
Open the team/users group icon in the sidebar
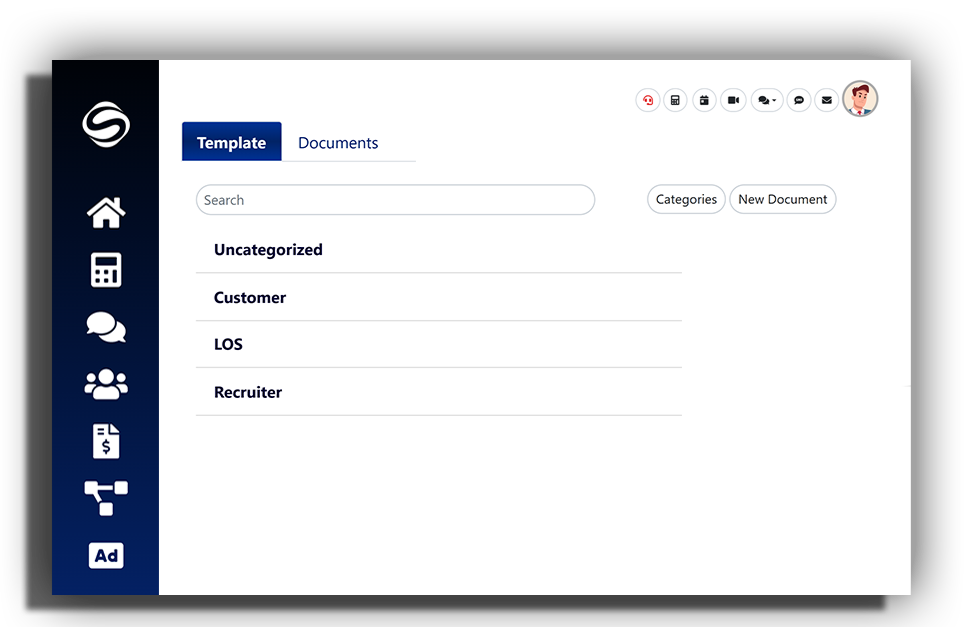click(106, 384)
